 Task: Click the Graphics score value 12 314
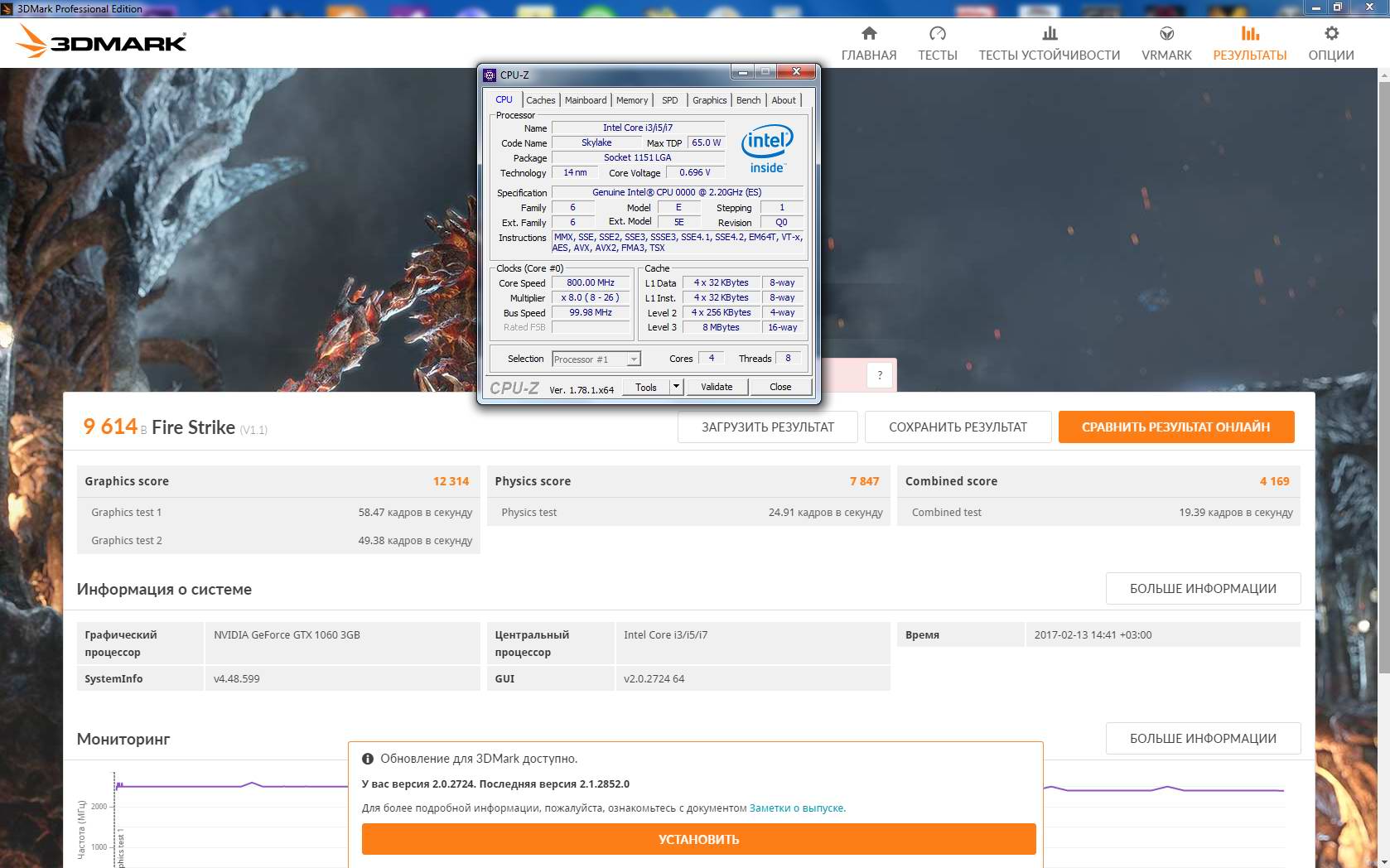coord(451,481)
